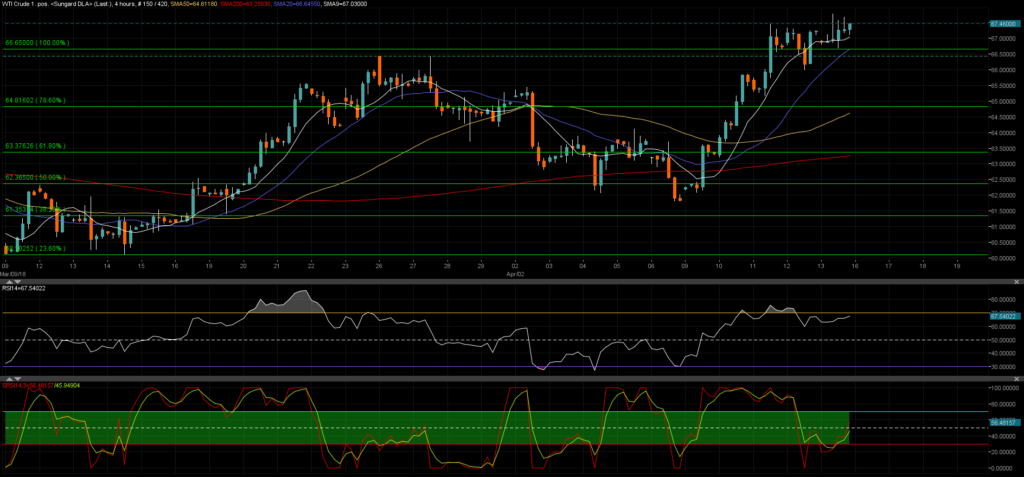
Task: Move the SRSI panel down with its down arrow
Action: pyautogui.click(x=18, y=379)
